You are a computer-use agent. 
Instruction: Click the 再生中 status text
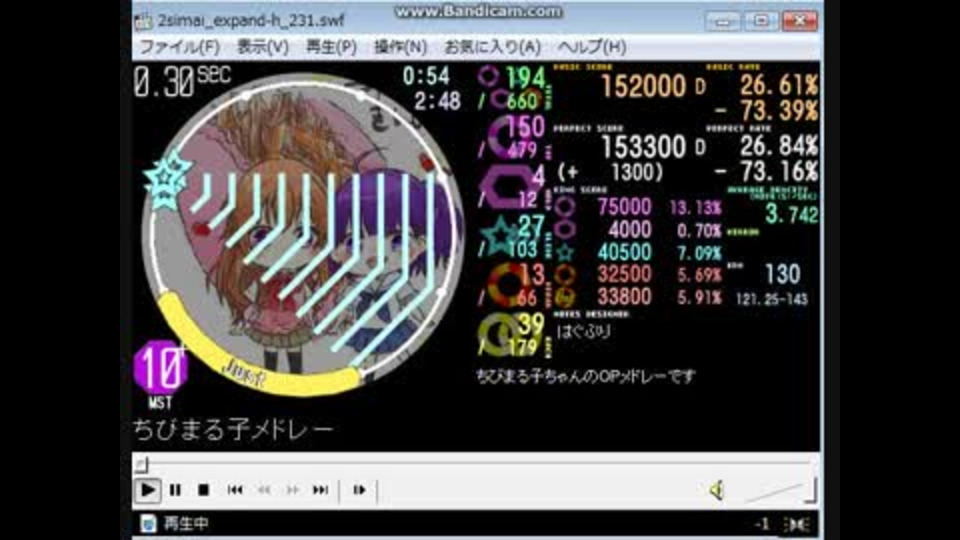[x=186, y=523]
